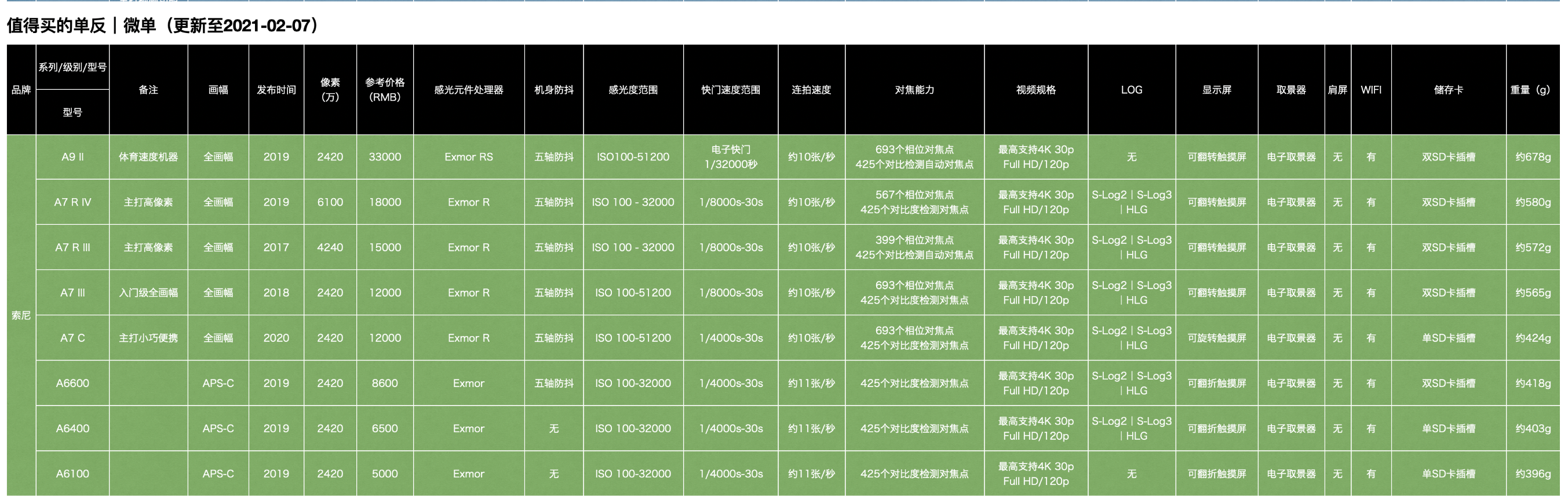Select the price cell 5000
This screenshot has height=496, width=1568.
pyautogui.click(x=385, y=473)
